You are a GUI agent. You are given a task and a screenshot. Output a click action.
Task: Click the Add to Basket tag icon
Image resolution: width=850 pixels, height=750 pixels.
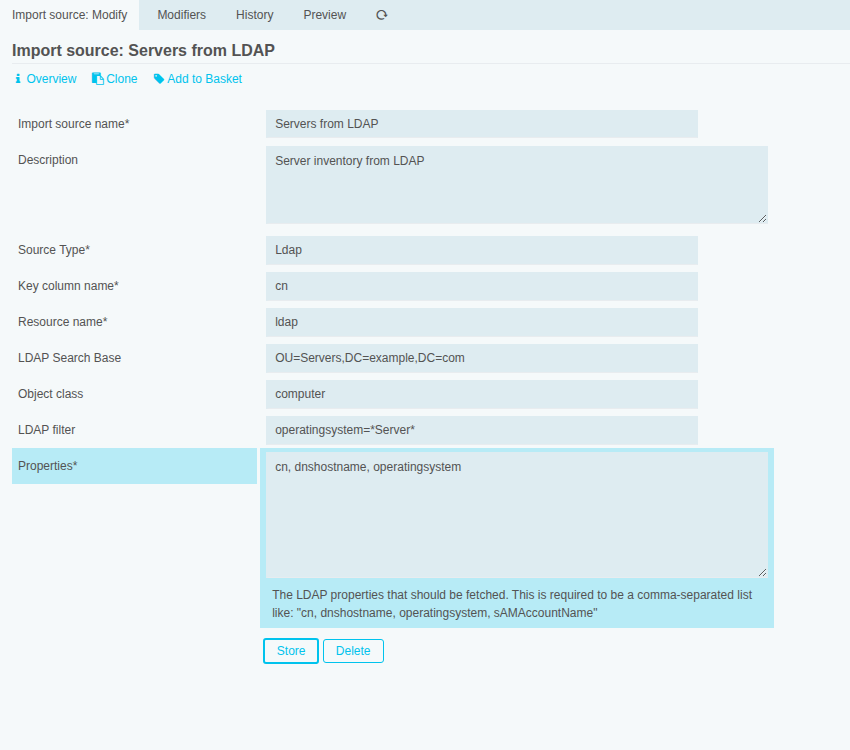(159, 79)
